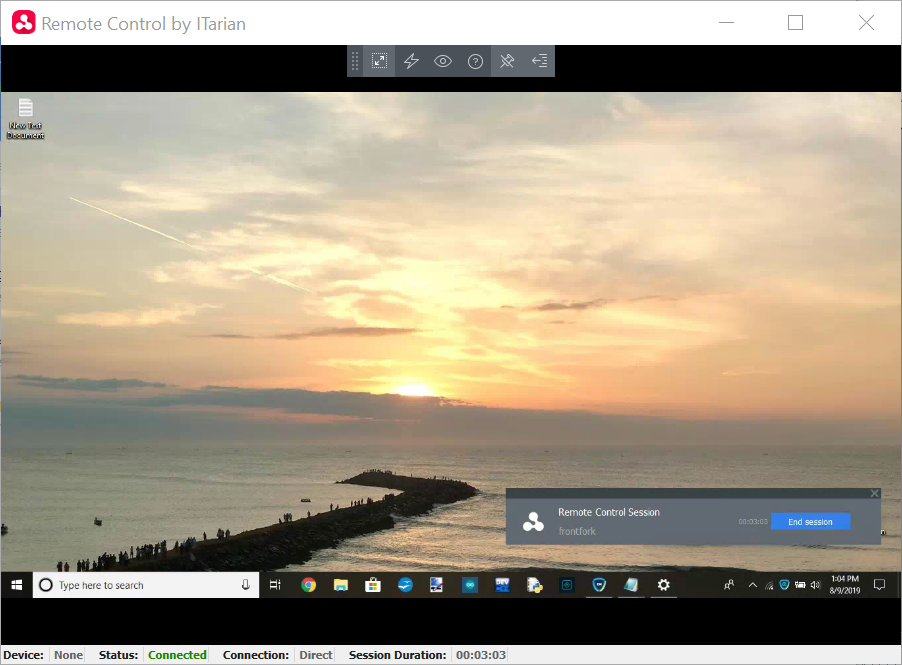
Task: Toggle the unpin toolbar icon
Action: coord(507,61)
